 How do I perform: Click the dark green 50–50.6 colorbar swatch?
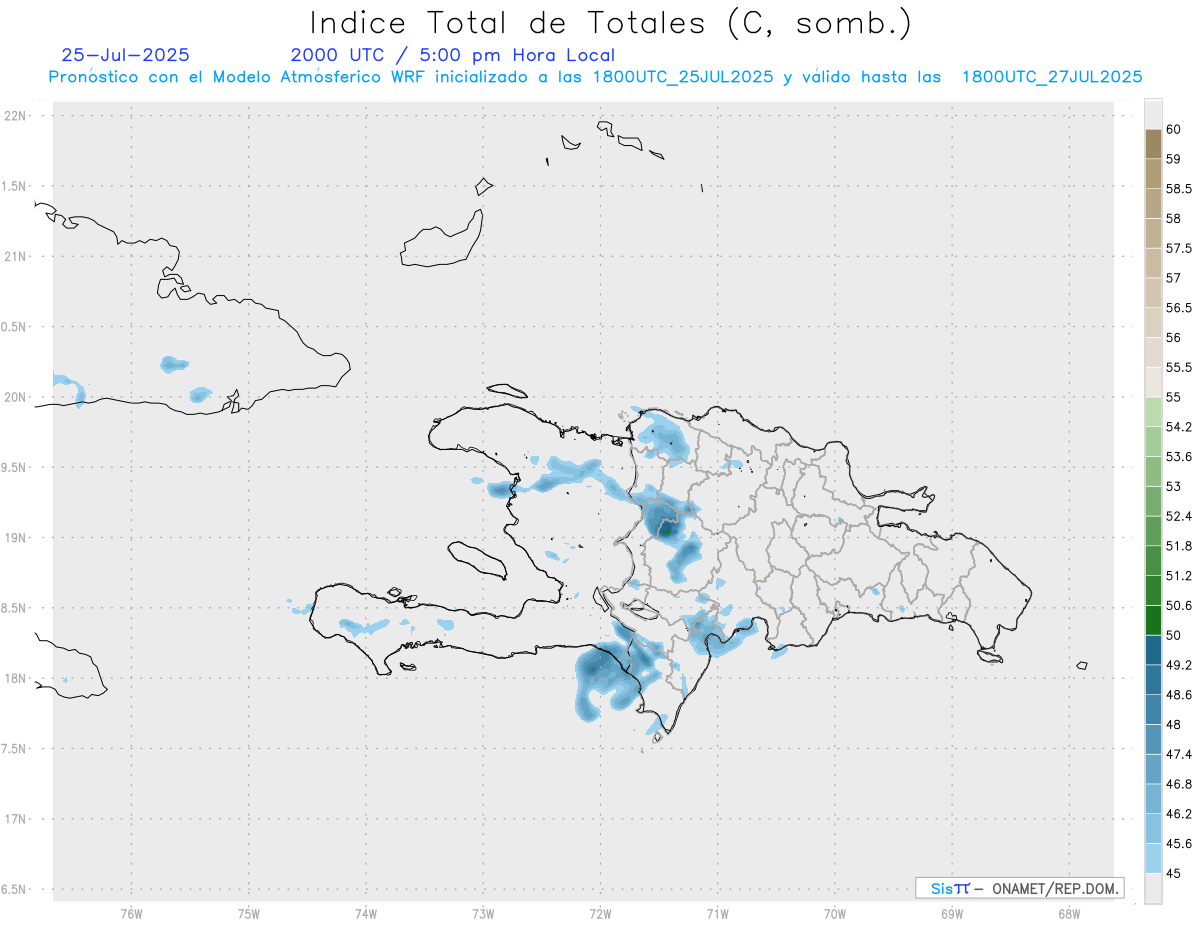tap(1153, 620)
